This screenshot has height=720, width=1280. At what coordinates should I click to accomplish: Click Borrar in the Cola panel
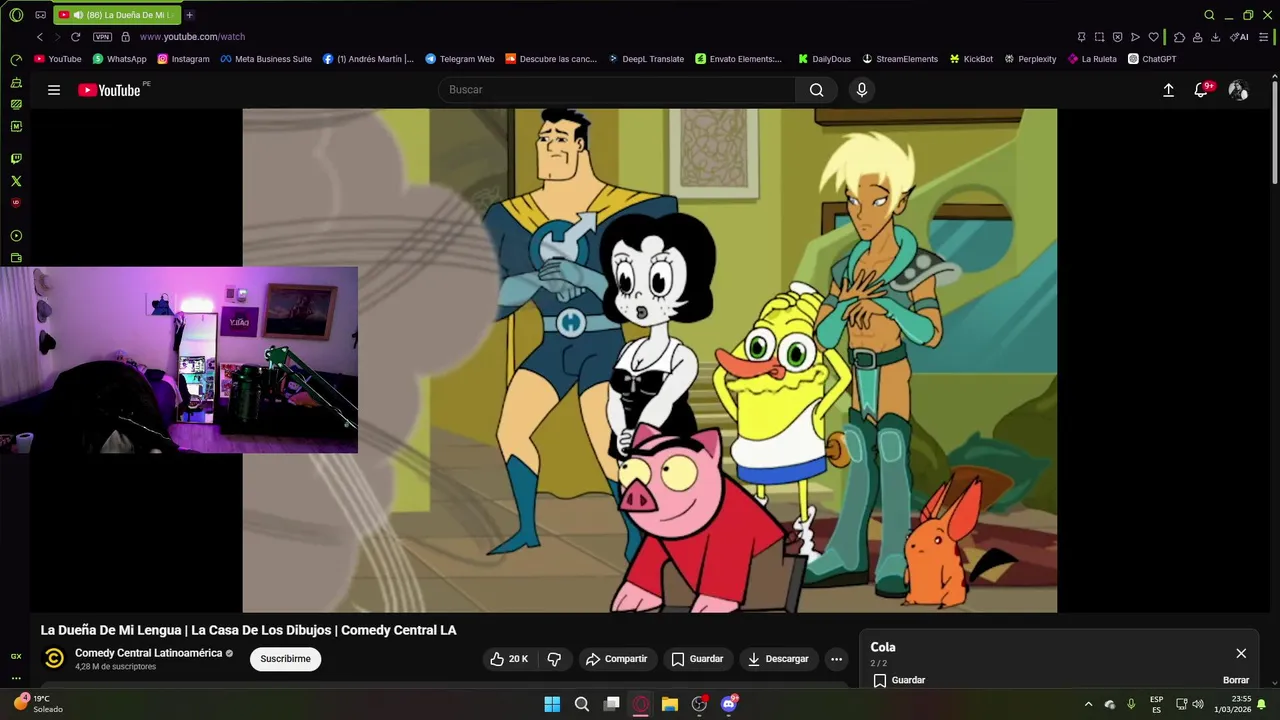click(x=1236, y=680)
